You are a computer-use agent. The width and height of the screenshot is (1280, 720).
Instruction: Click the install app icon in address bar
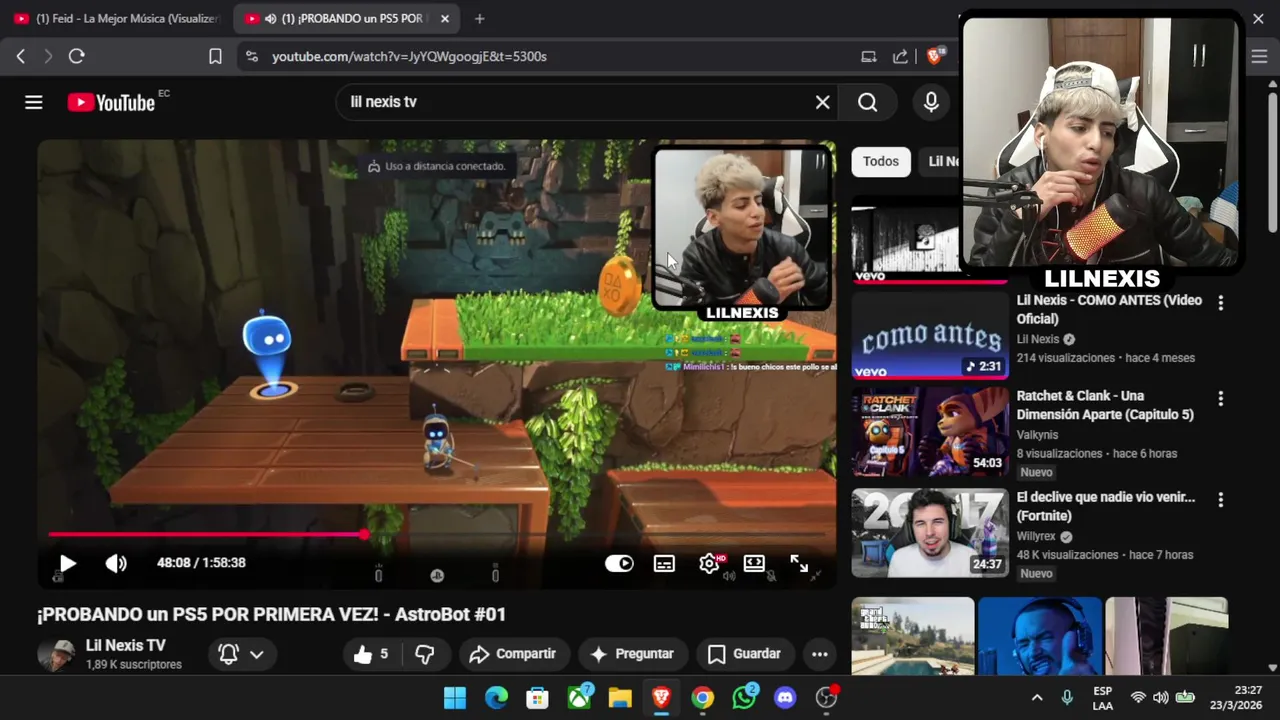click(869, 57)
